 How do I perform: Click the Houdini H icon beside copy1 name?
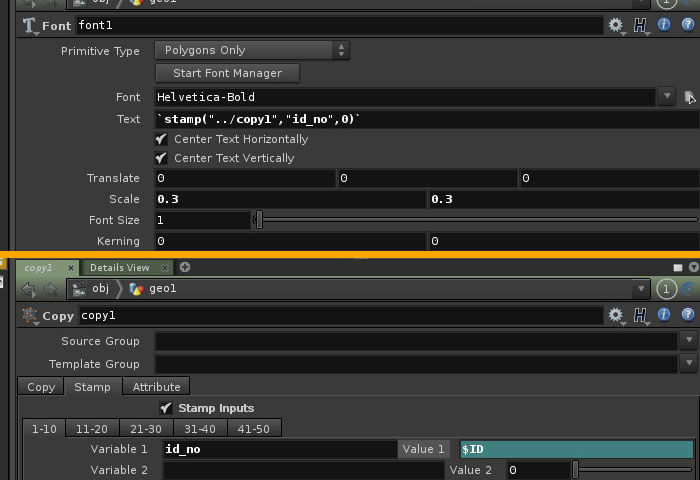point(641,315)
